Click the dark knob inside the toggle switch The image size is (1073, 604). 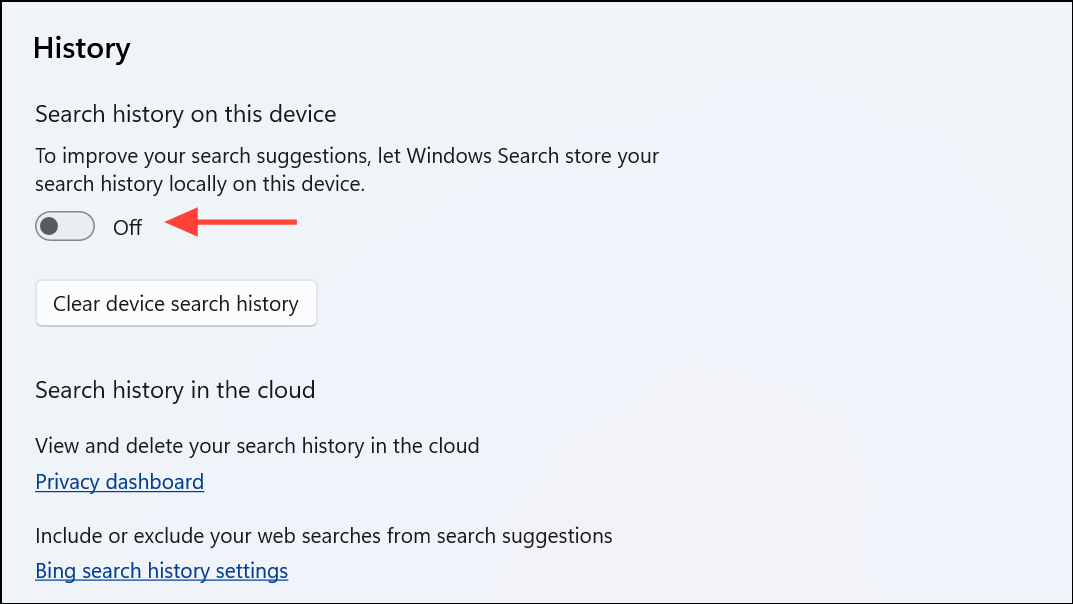[x=50, y=227]
